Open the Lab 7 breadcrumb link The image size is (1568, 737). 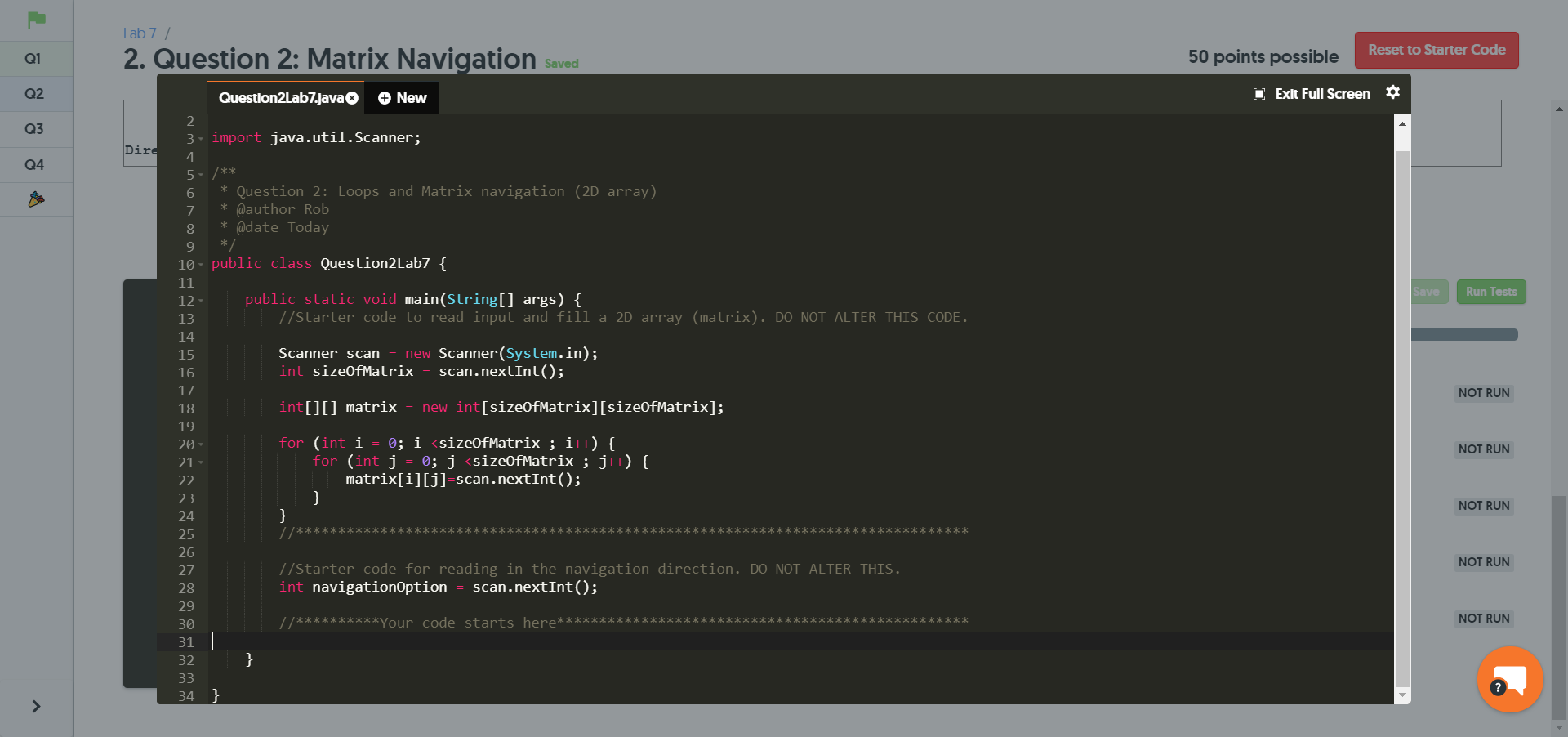139,33
